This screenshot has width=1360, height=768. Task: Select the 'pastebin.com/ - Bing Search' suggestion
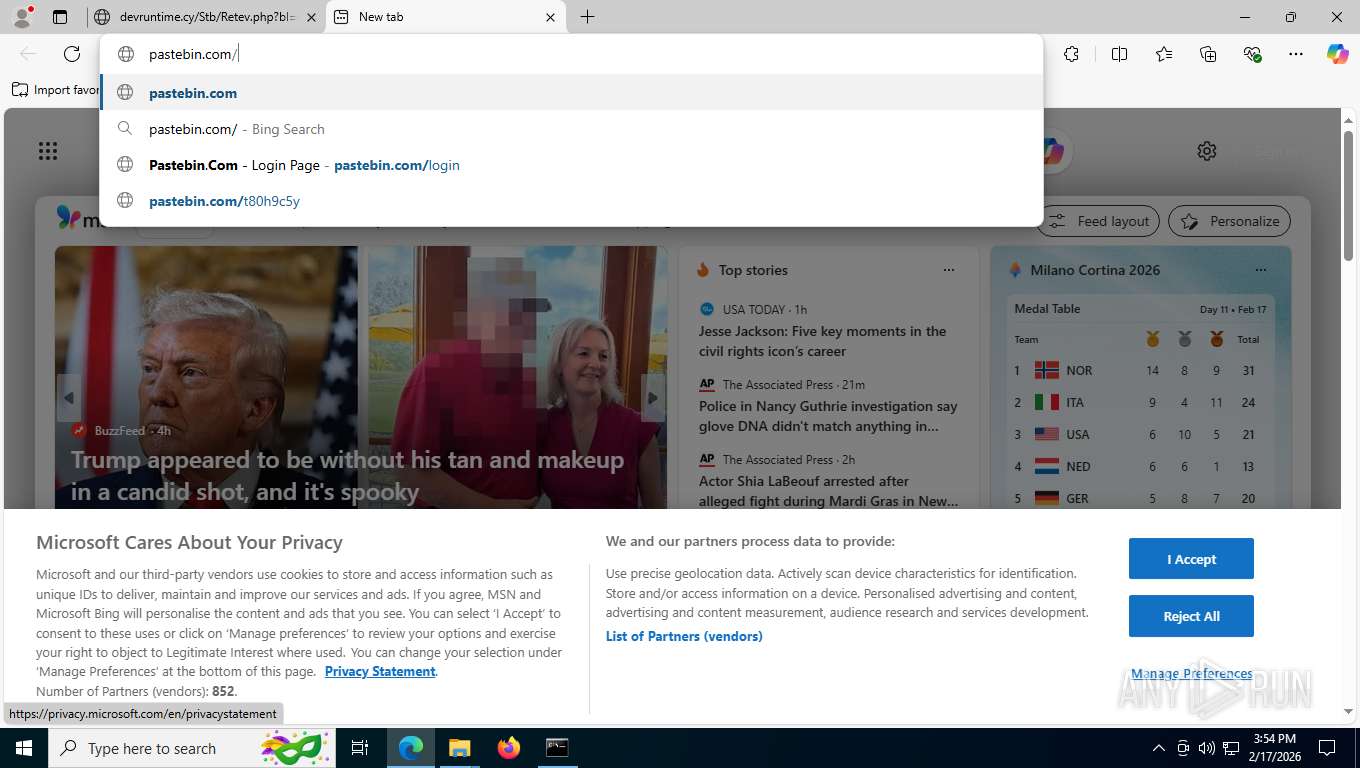(571, 129)
